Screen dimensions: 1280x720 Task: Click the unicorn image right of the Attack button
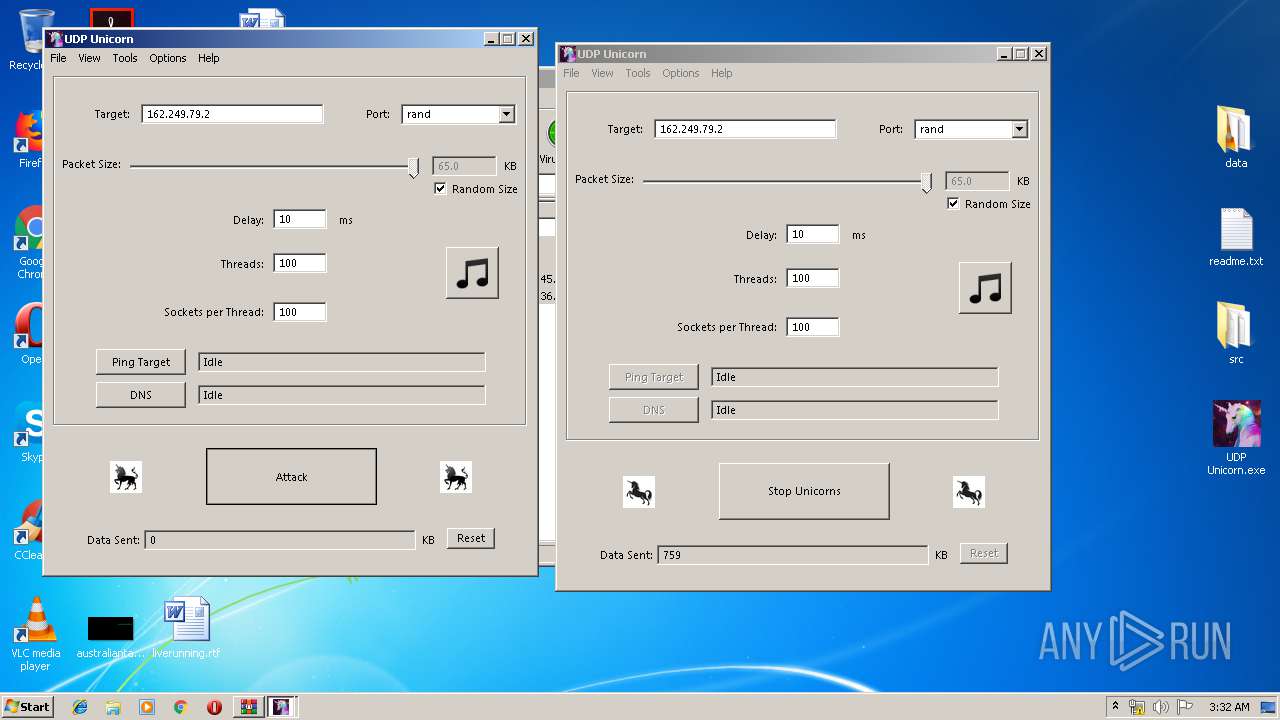(456, 477)
